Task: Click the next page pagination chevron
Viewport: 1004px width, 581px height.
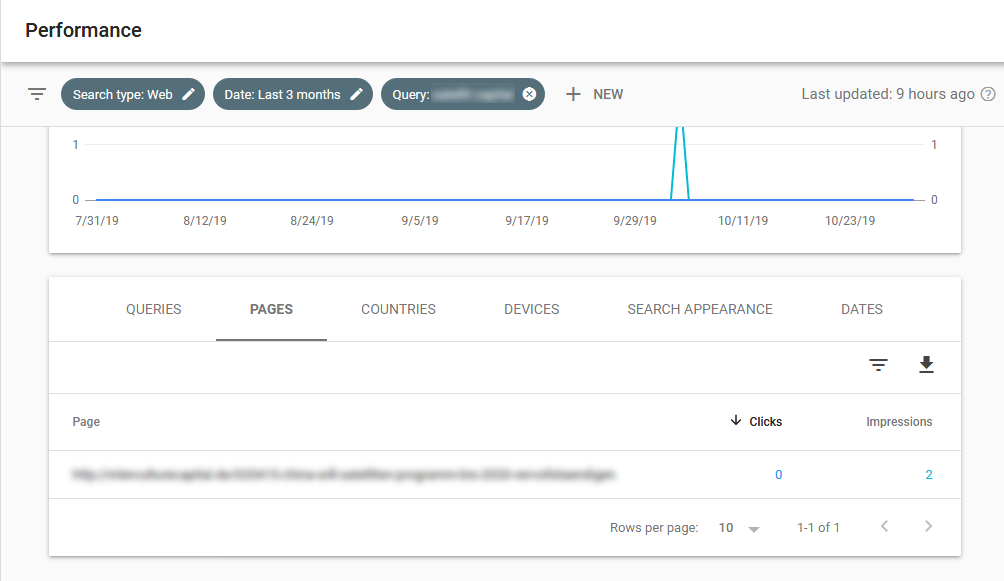Action: click(x=928, y=526)
